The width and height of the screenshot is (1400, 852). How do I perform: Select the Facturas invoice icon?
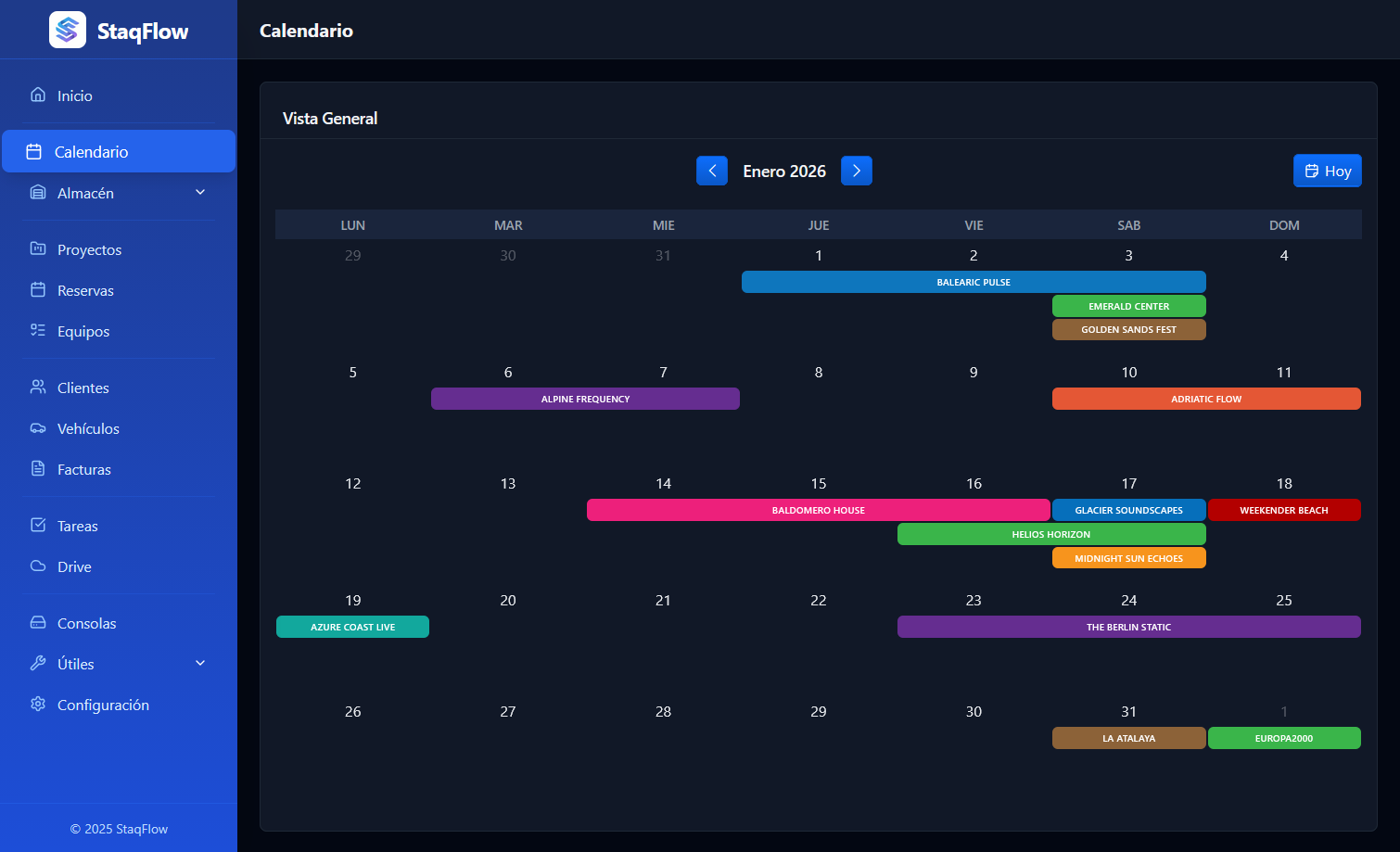tap(37, 469)
